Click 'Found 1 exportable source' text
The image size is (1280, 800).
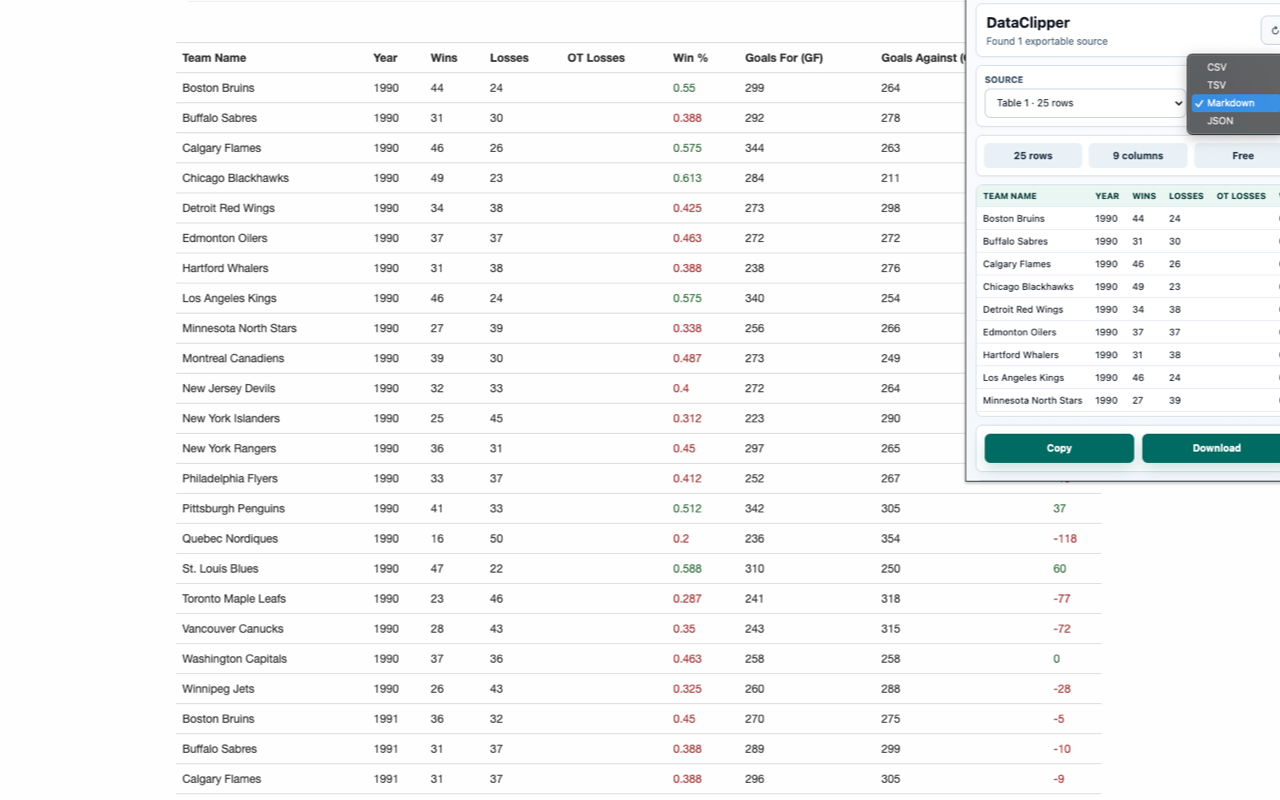point(1047,42)
